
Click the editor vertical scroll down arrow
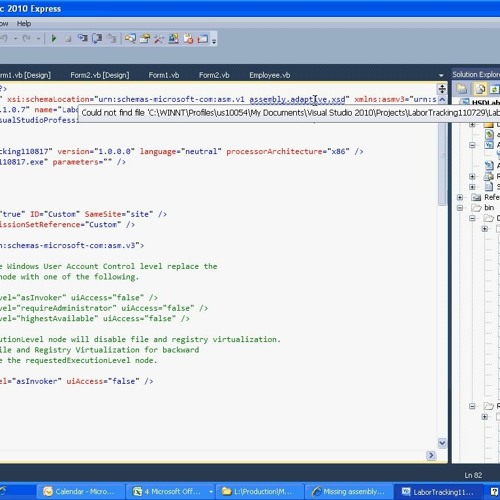point(442,443)
